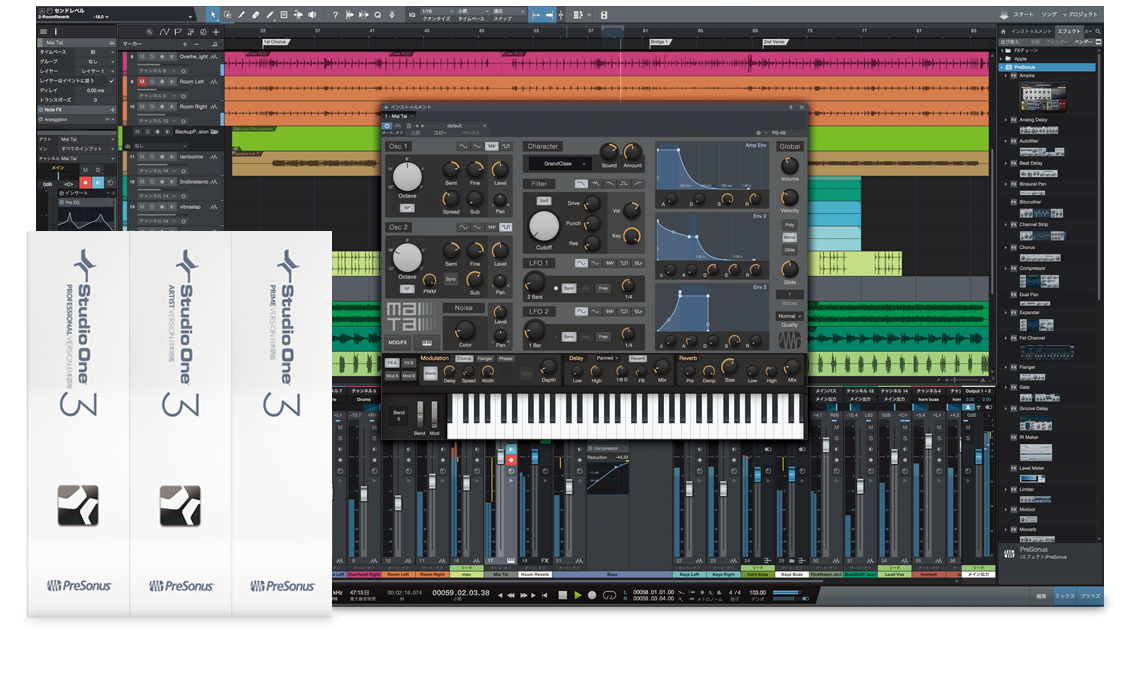1140x684 pixels.
Task: Select the Eraser tool in the toolbar
Action: (256, 15)
